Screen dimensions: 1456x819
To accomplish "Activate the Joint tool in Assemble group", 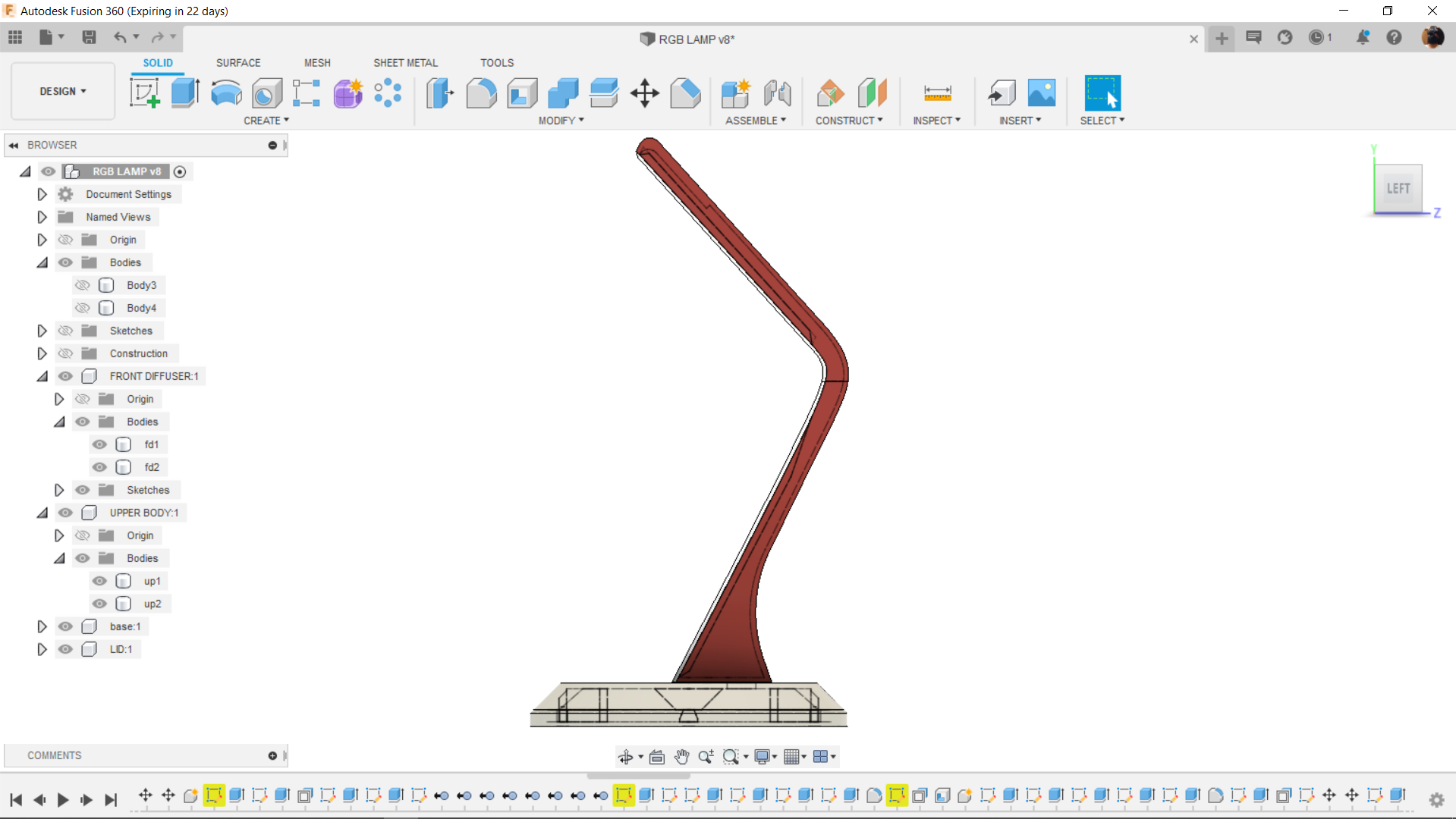I will click(777, 93).
